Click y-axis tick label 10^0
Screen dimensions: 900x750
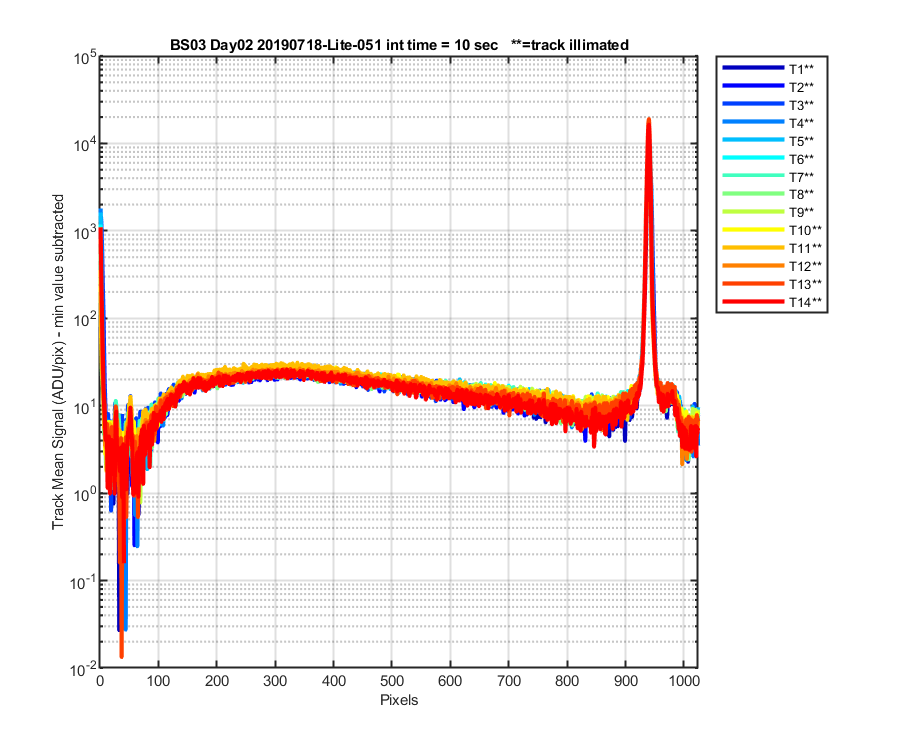tap(85, 494)
